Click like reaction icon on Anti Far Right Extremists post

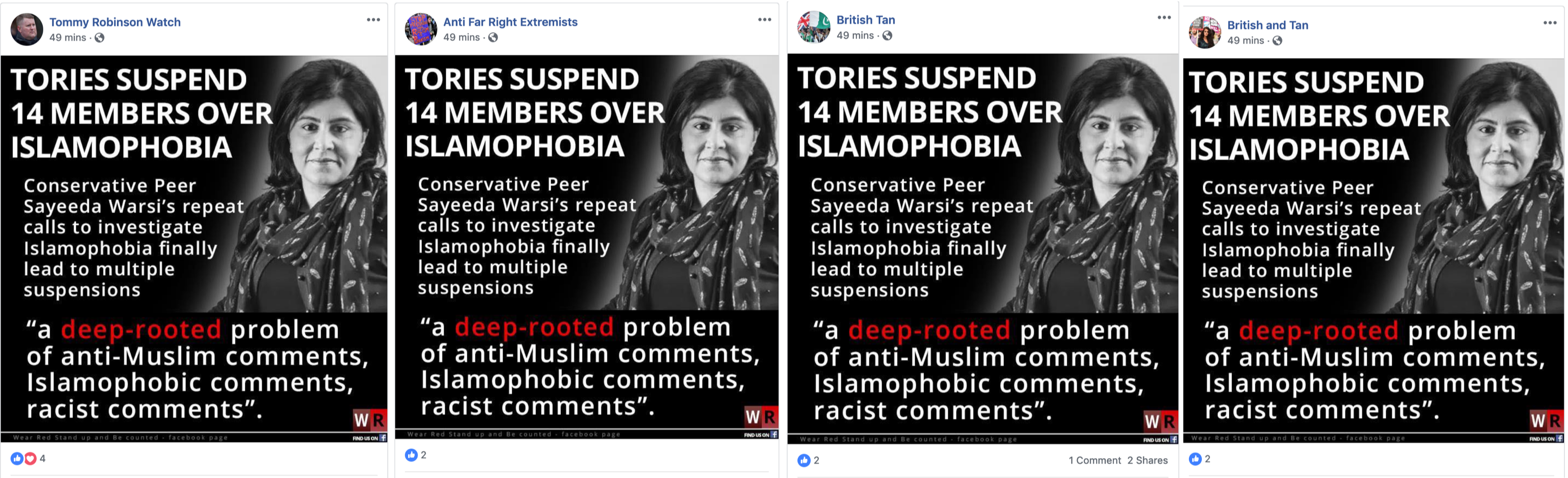point(412,455)
